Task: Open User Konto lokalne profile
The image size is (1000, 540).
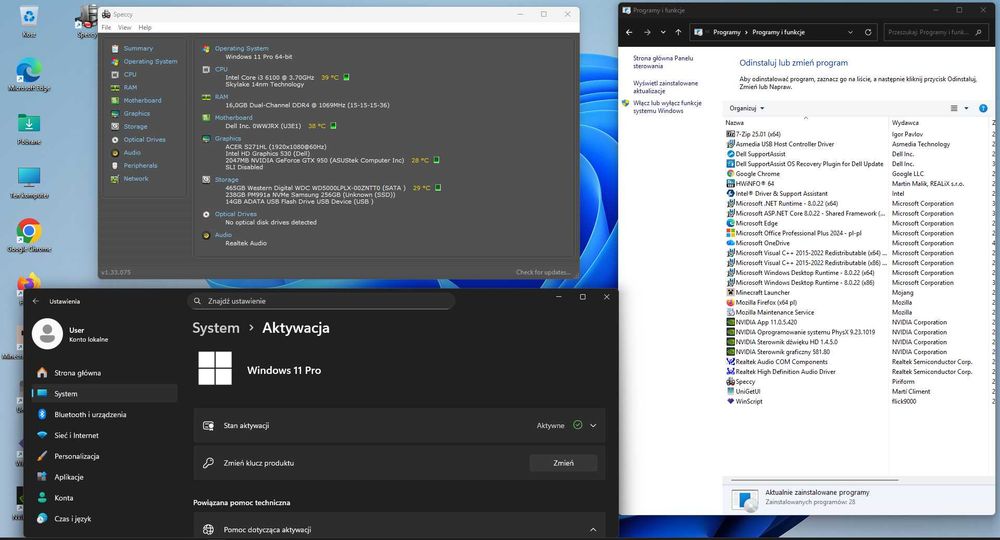Action: point(71,333)
